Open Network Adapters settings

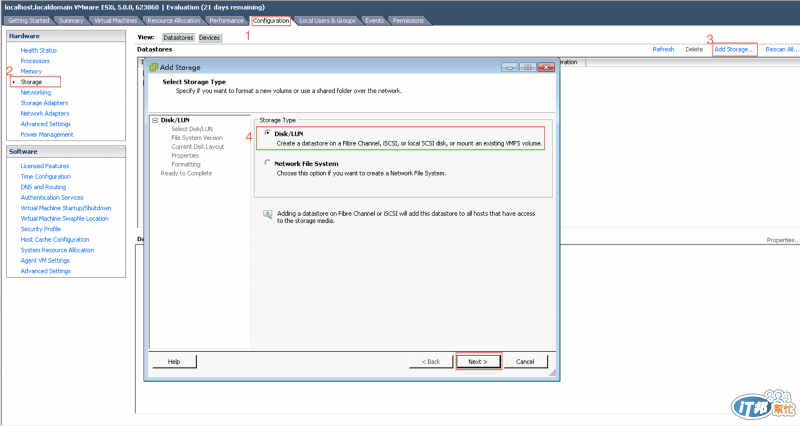(x=45, y=113)
